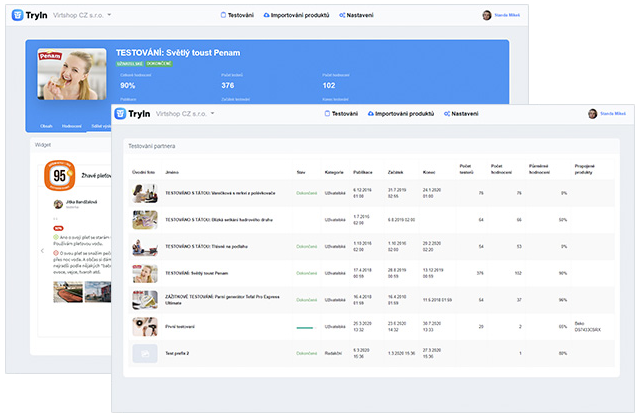Open thumbnail of the Světlý toust Penam row
Image resolution: width=640 pixels, height=419 pixels.
tap(145, 273)
